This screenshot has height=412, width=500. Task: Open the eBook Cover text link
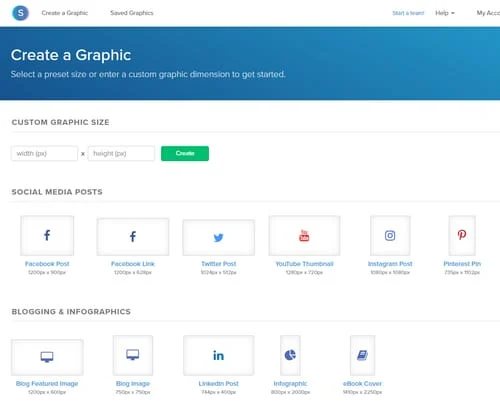(362, 383)
